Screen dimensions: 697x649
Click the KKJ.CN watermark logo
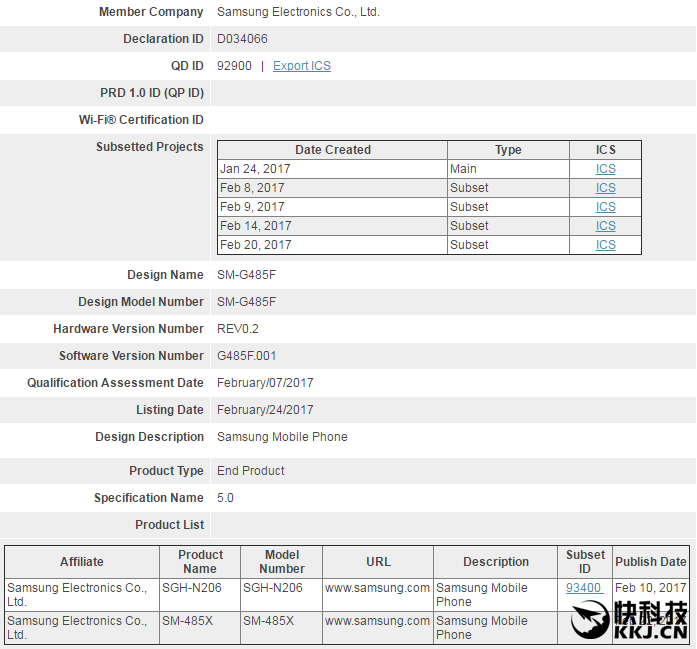[629, 620]
